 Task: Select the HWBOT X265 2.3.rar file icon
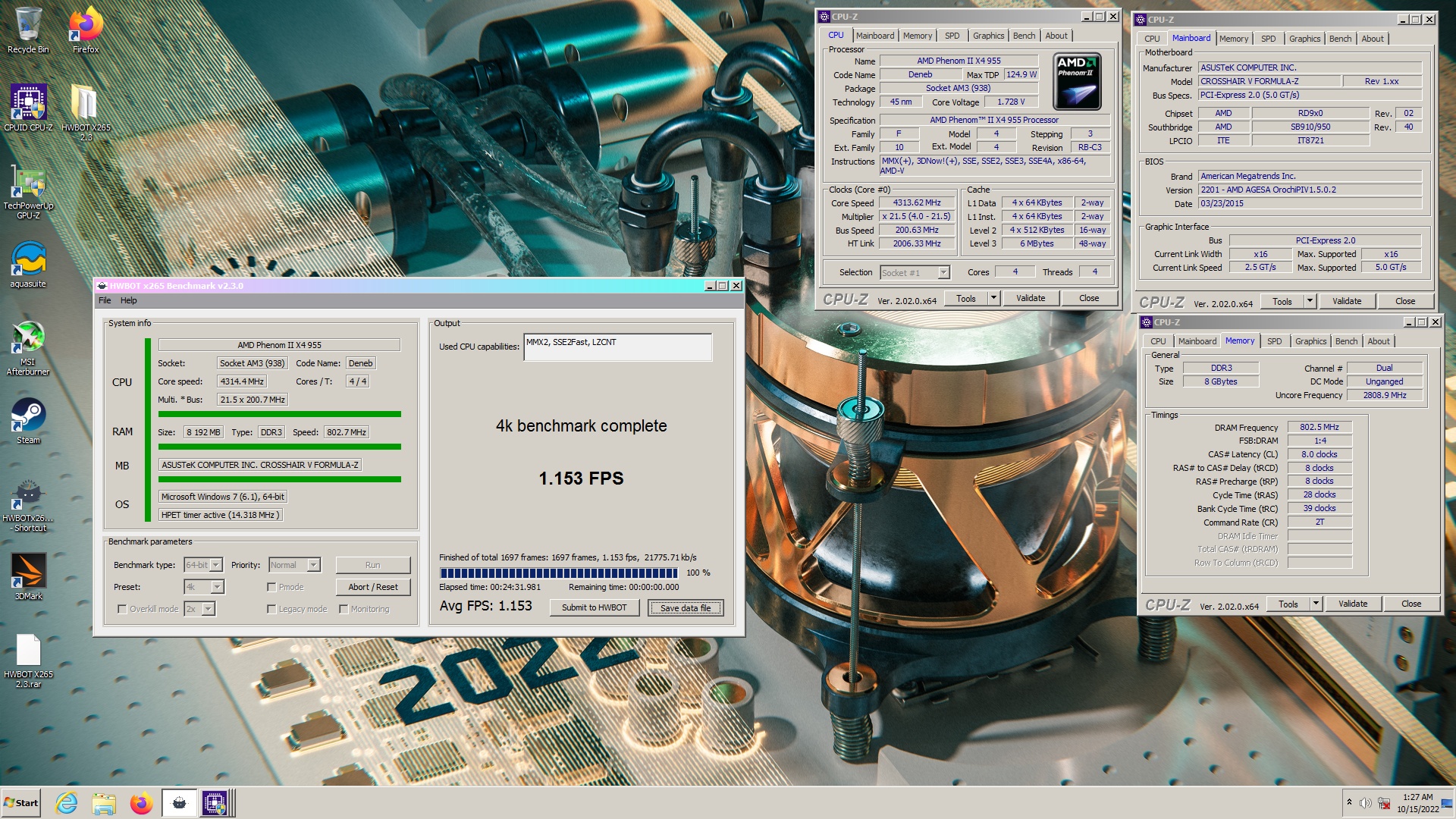click(x=28, y=661)
